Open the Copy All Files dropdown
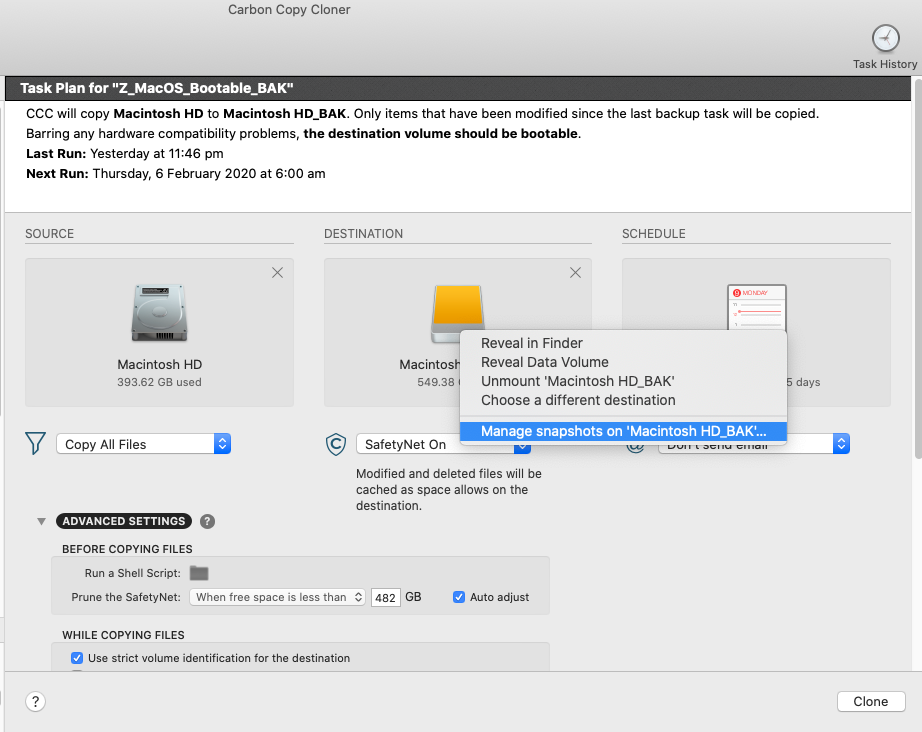922x732 pixels. 143,444
